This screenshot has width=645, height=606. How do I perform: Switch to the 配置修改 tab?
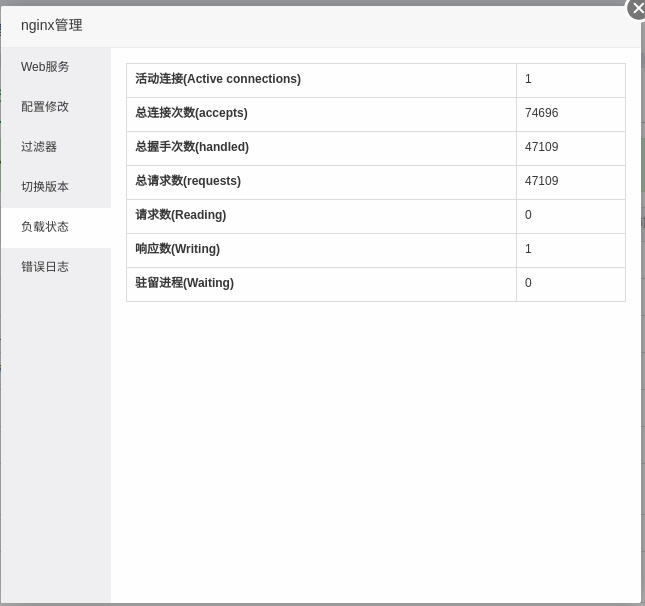(56, 107)
